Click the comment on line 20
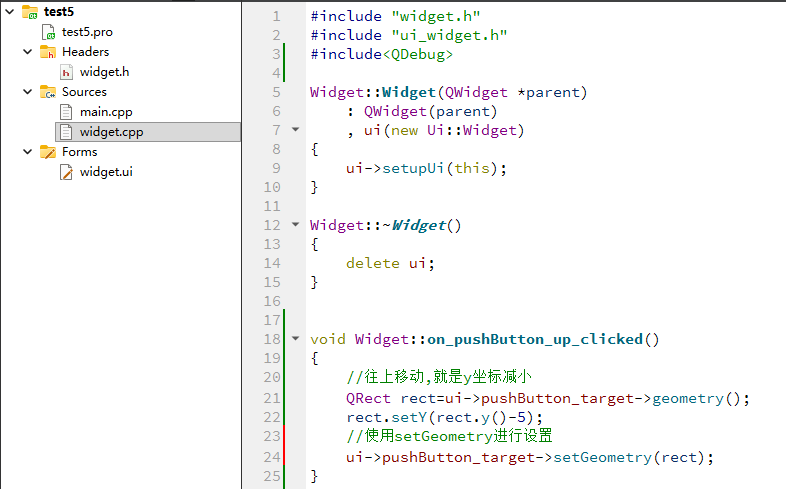 tap(439, 376)
